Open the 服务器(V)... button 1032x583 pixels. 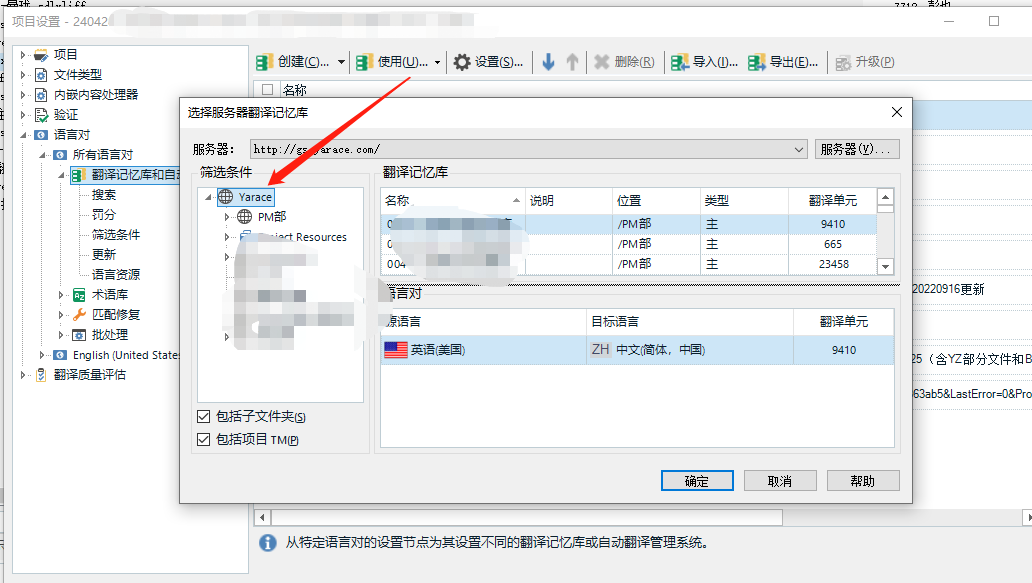point(857,149)
